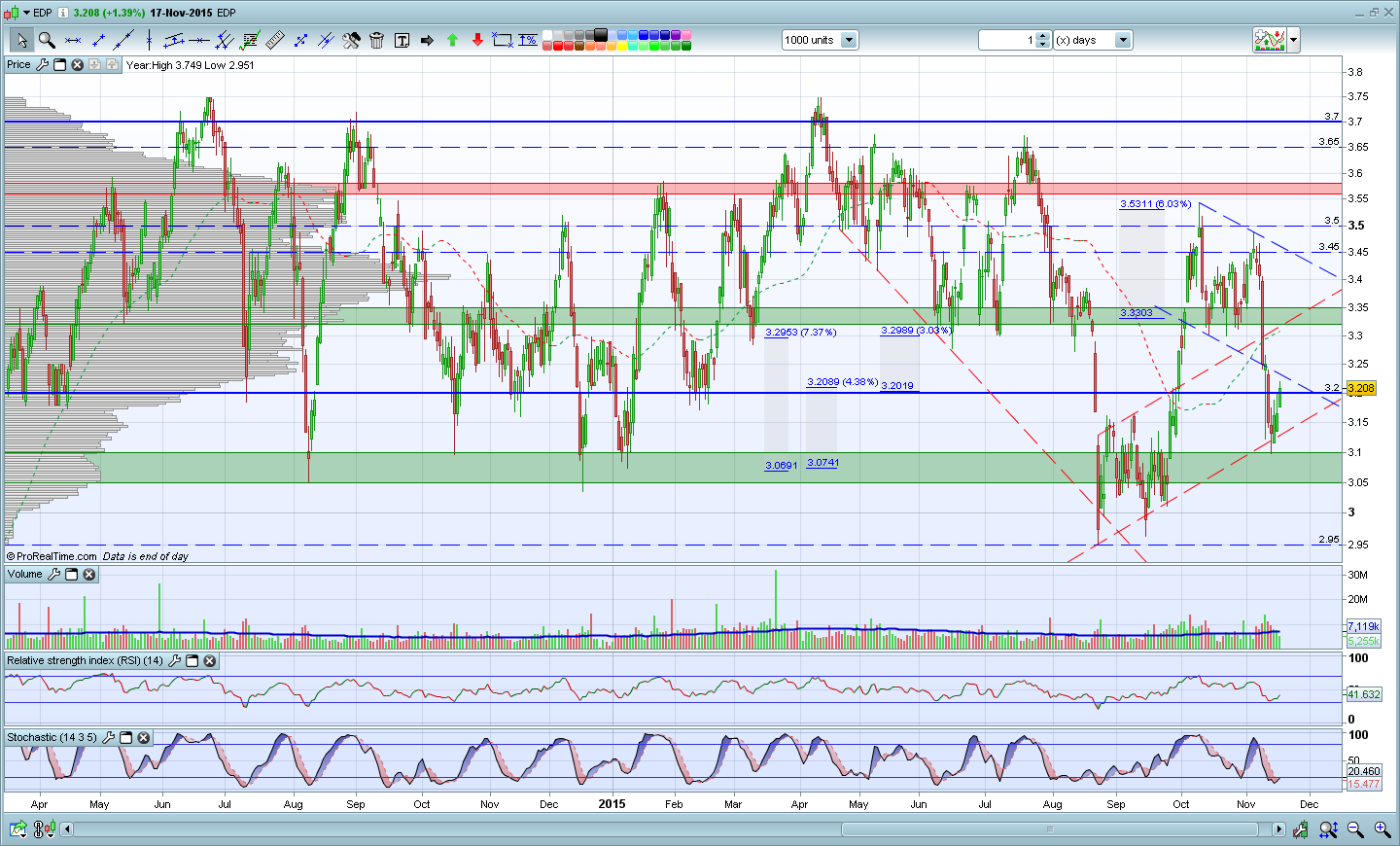The image size is (1400, 846).
Task: Pick the black color swatch
Action: (x=601, y=35)
